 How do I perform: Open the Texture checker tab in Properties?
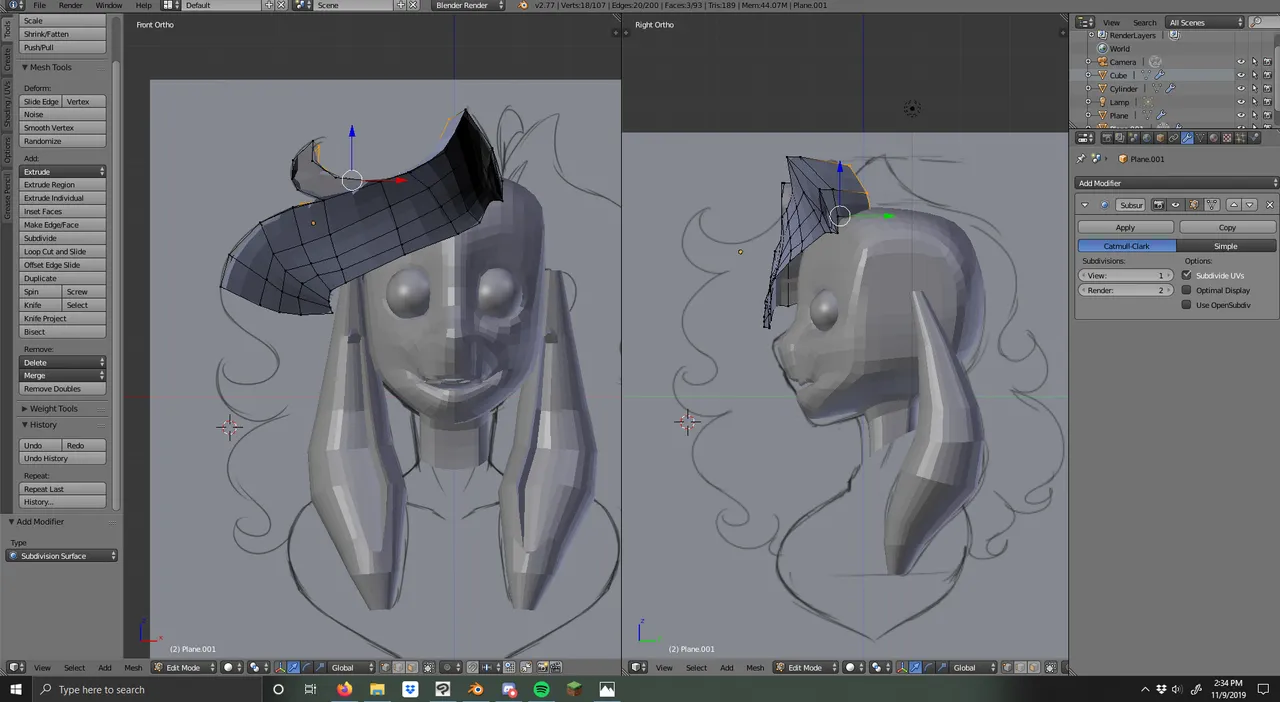1227,138
